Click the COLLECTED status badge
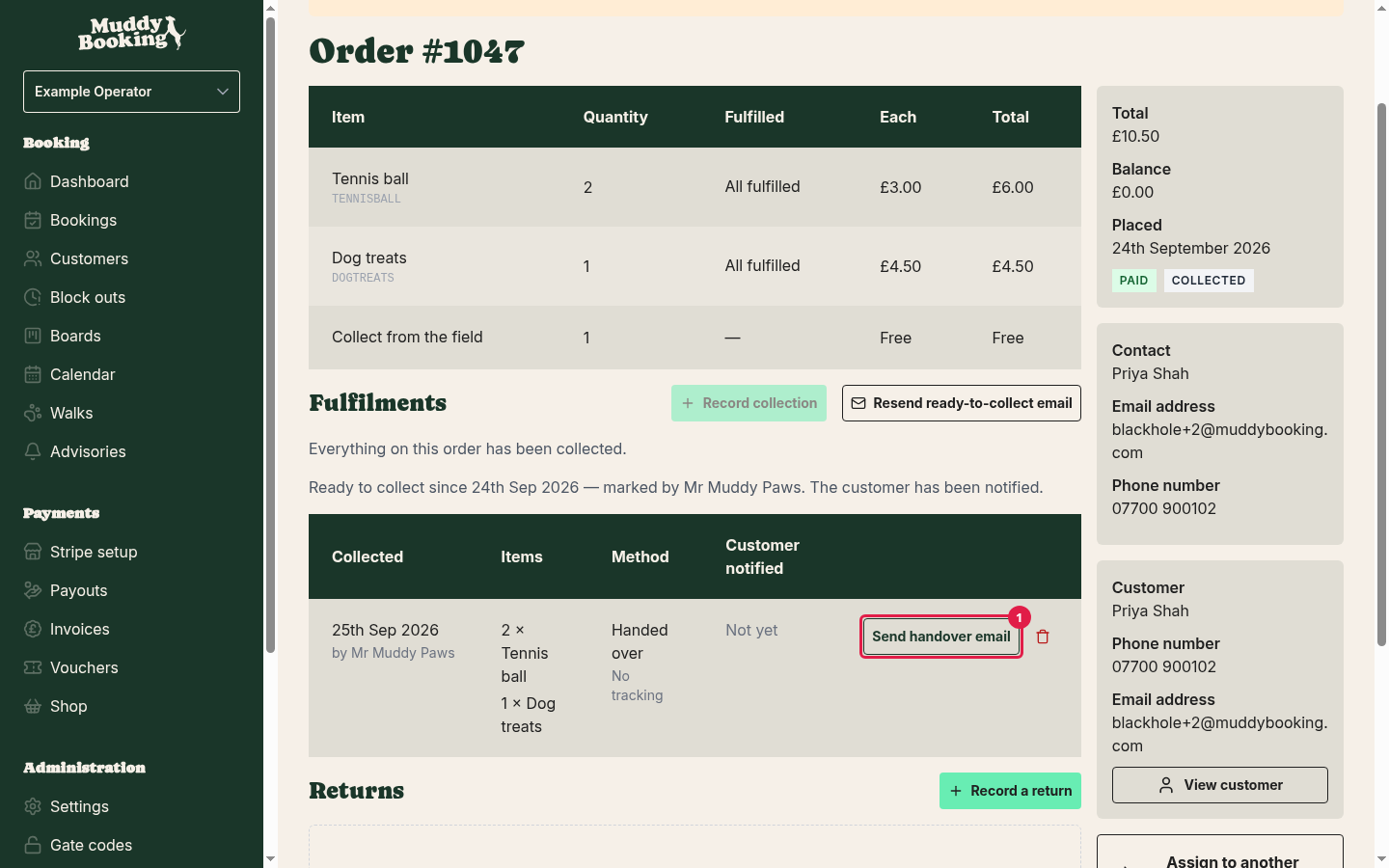The width and height of the screenshot is (1389, 868). [x=1209, y=281]
